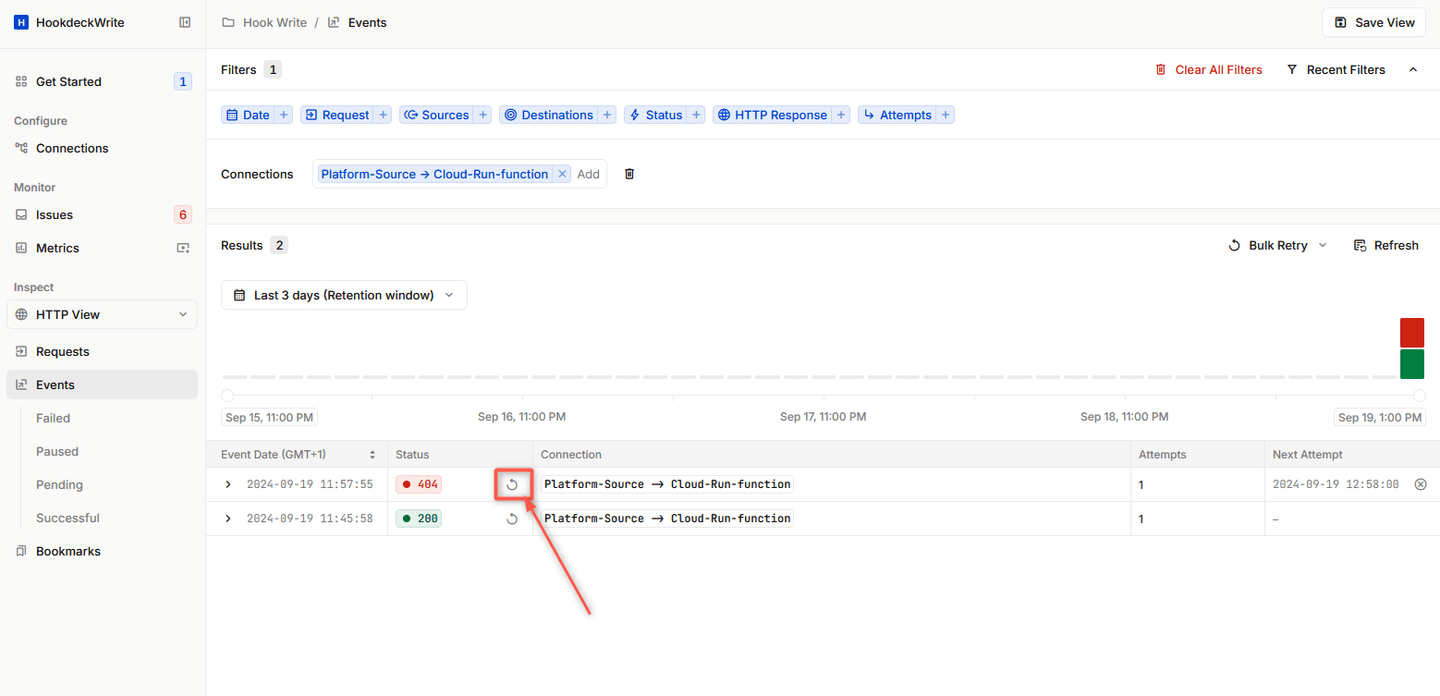Retry the successful 200 event

click(513, 518)
